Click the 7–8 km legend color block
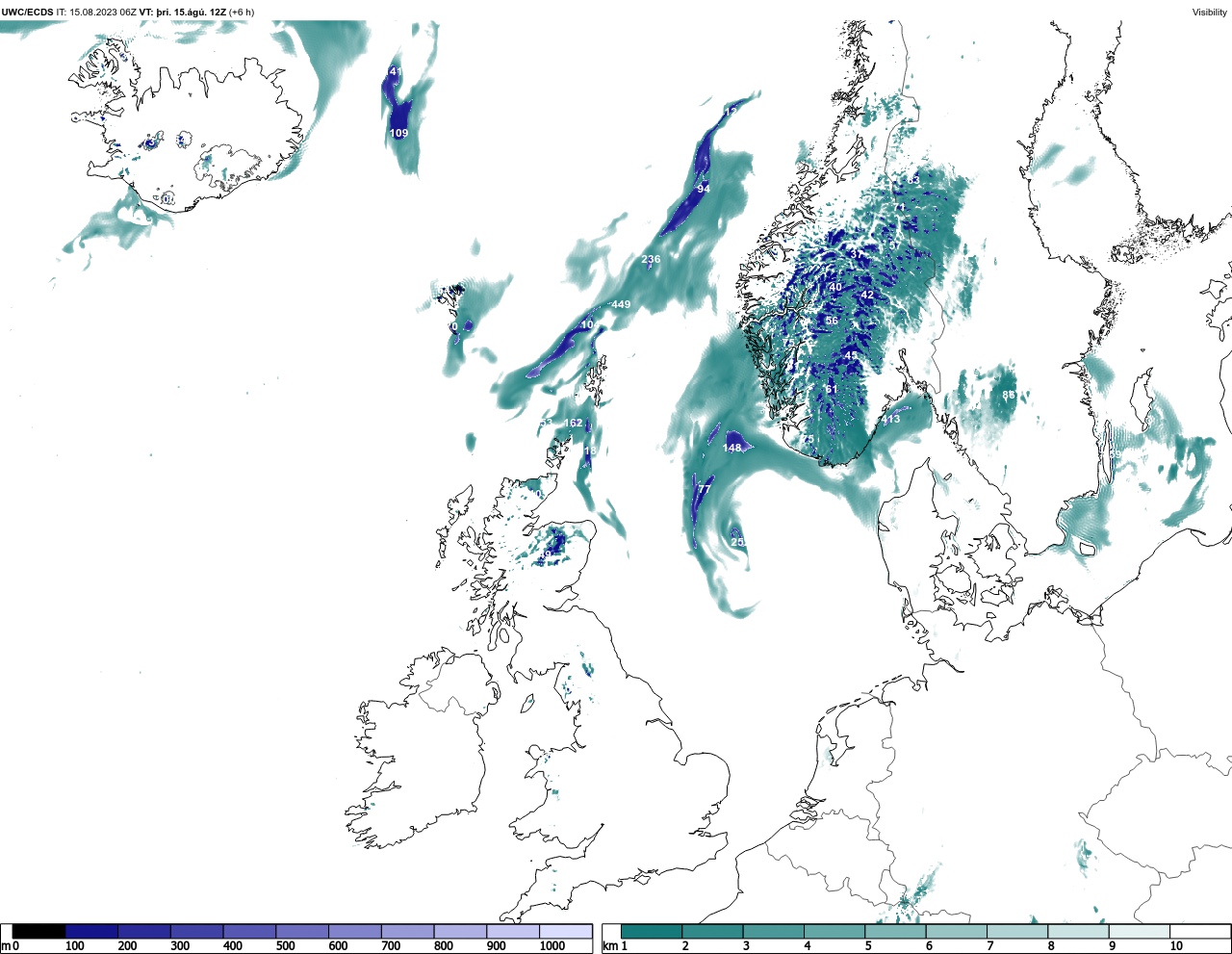This screenshot has width=1232, height=954. pyautogui.click(x=1017, y=931)
